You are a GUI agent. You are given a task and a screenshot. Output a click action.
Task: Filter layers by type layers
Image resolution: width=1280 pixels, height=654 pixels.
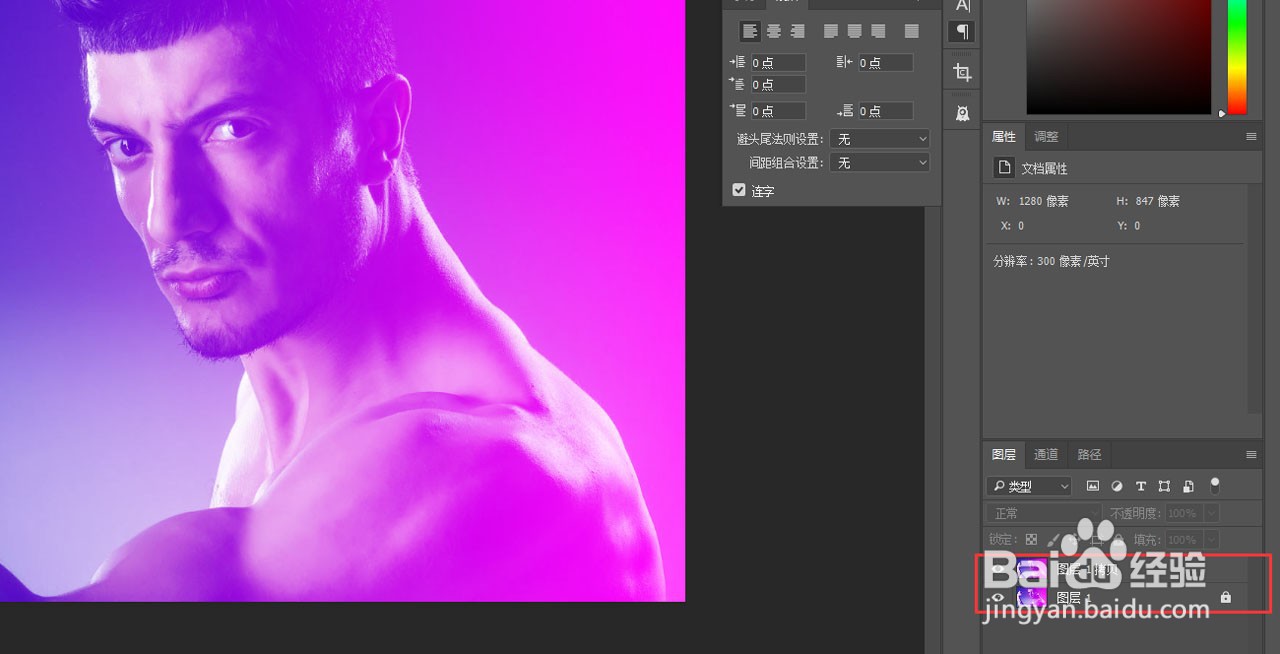(1141, 486)
